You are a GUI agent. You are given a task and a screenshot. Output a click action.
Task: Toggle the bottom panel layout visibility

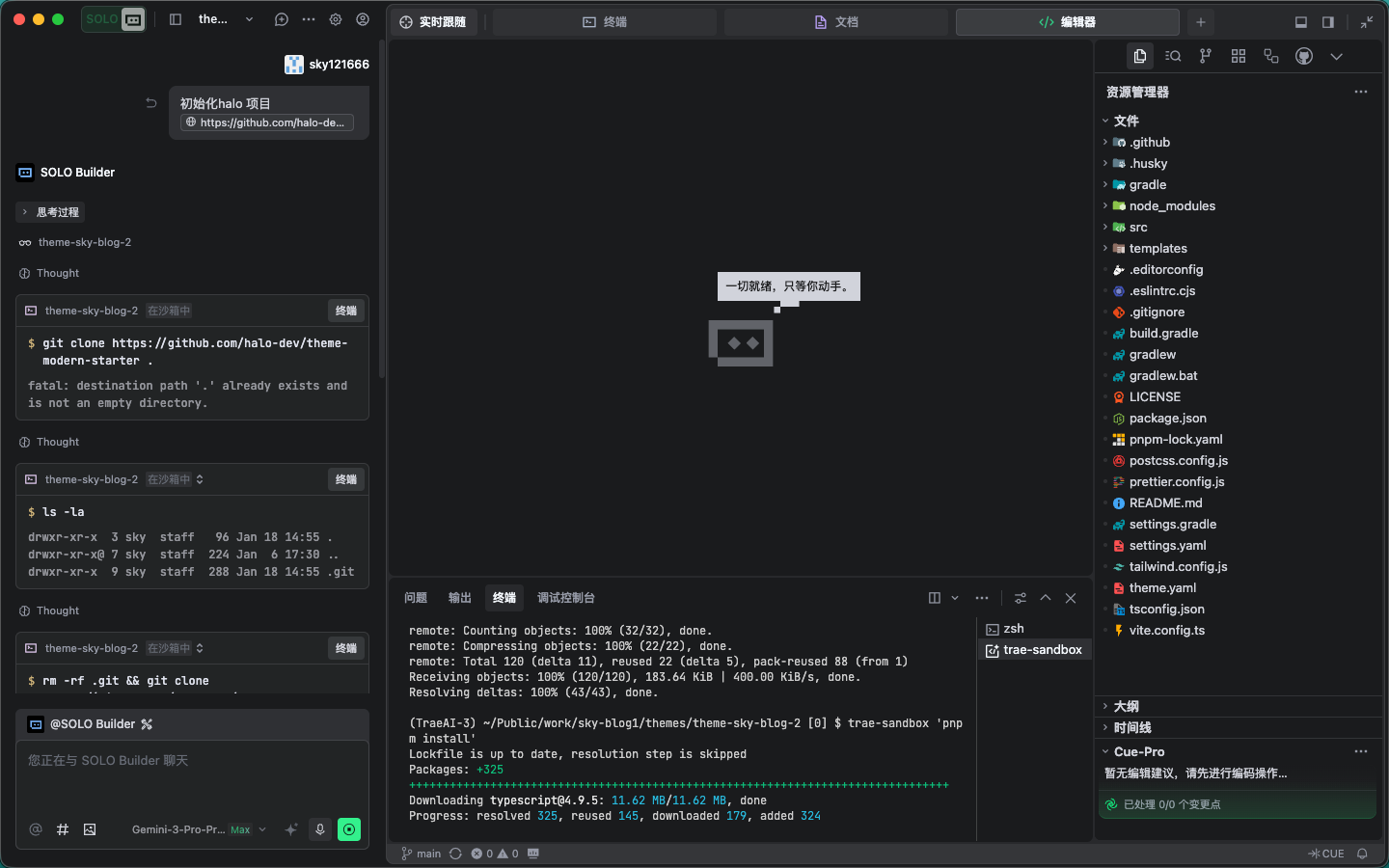(x=1300, y=22)
